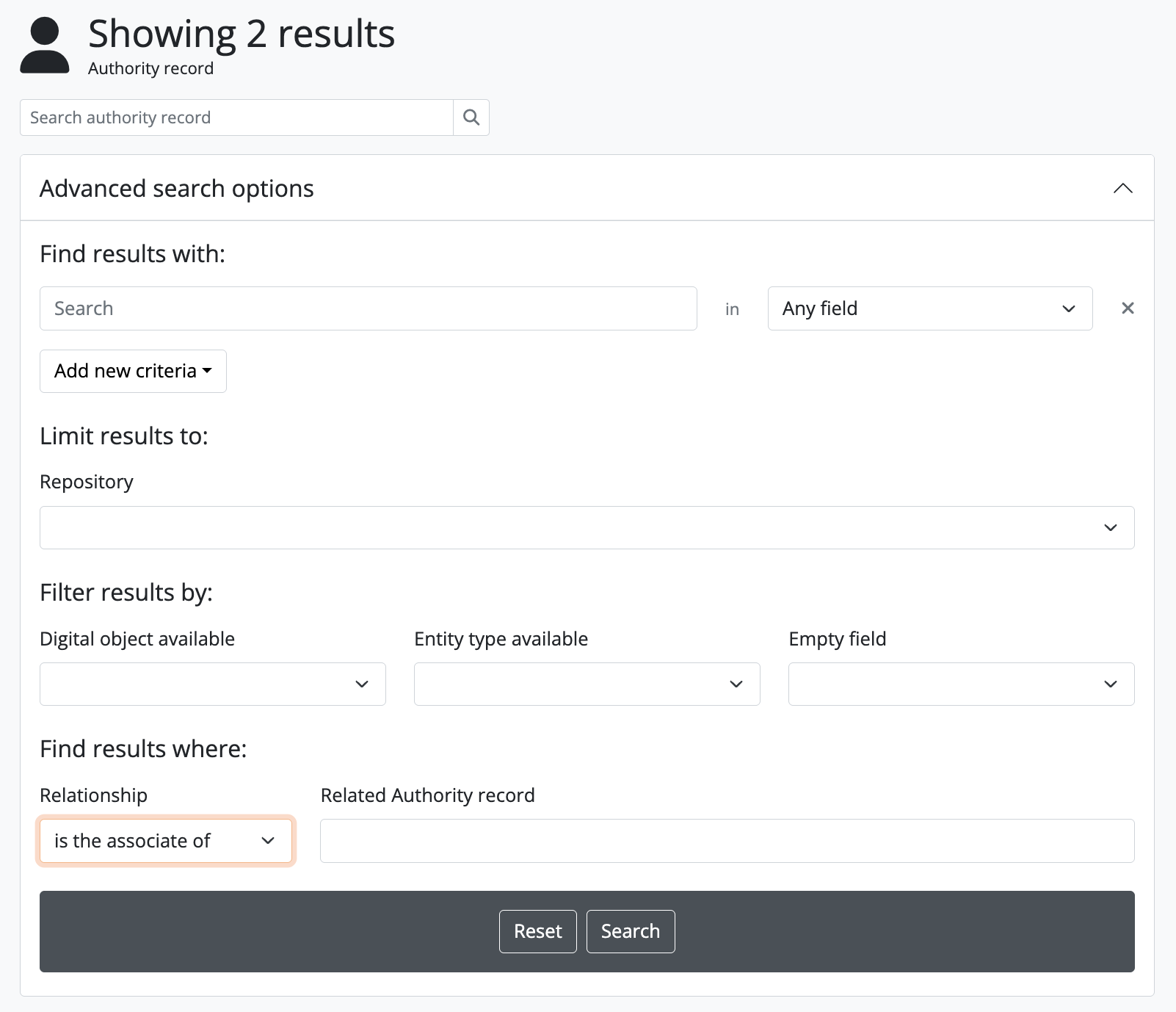Image resolution: width=1176 pixels, height=1012 pixels.
Task: Click the authority record person icon
Action: pos(45,46)
